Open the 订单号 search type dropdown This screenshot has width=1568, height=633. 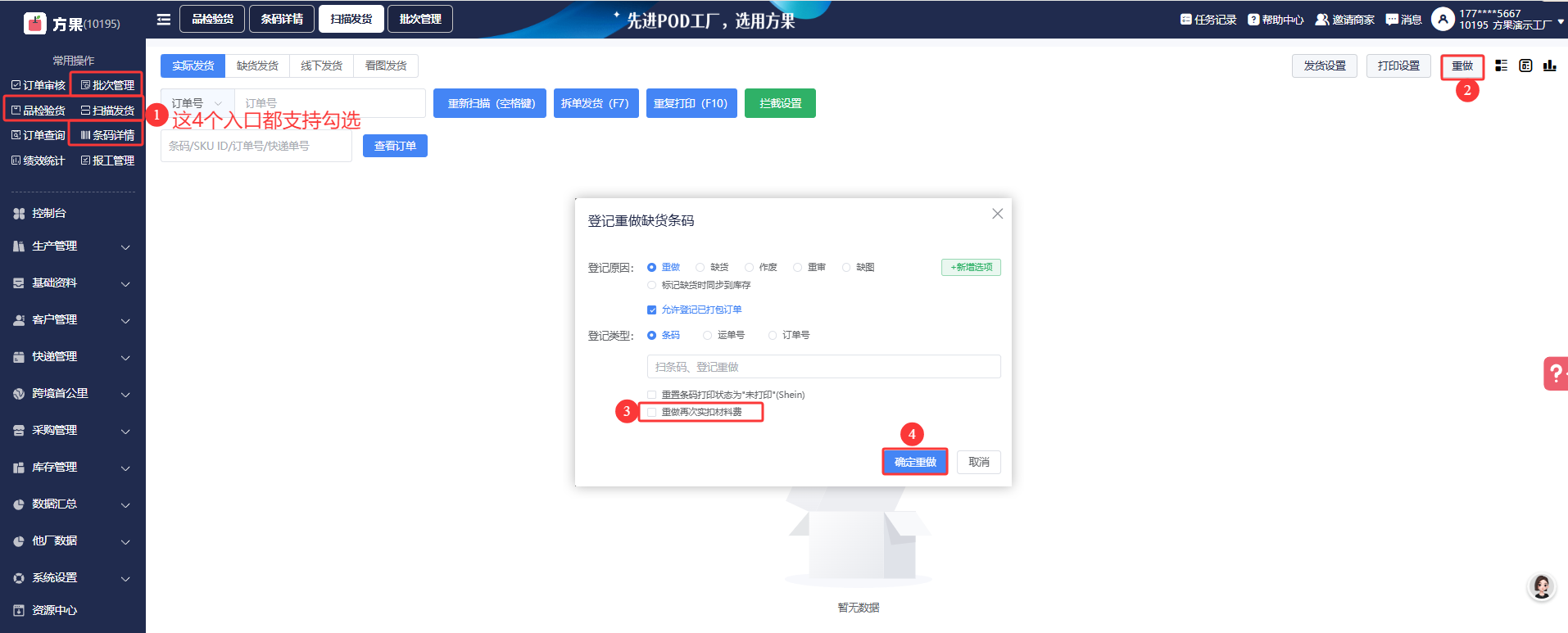pos(197,103)
